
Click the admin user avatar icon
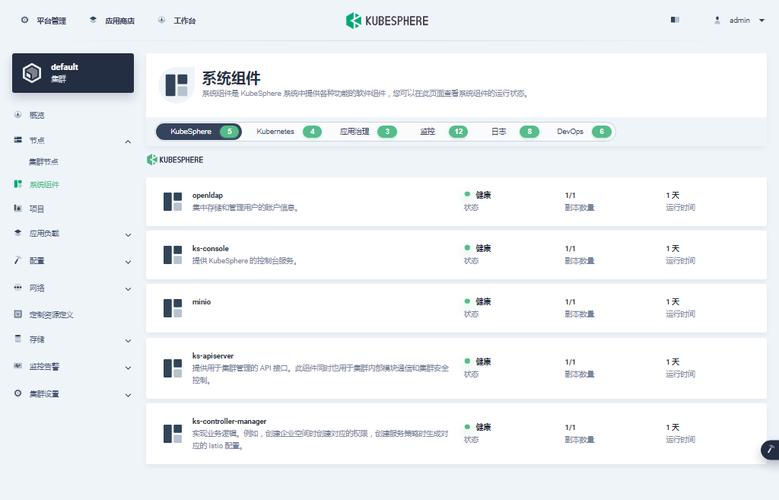pos(717,20)
